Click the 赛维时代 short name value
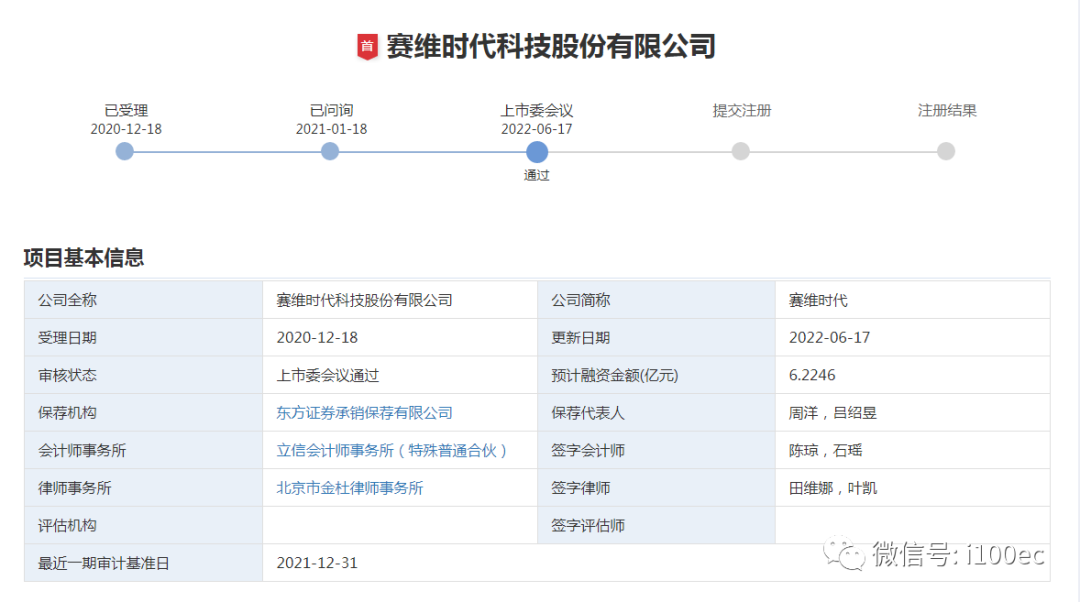The image size is (1080, 602). [x=818, y=300]
